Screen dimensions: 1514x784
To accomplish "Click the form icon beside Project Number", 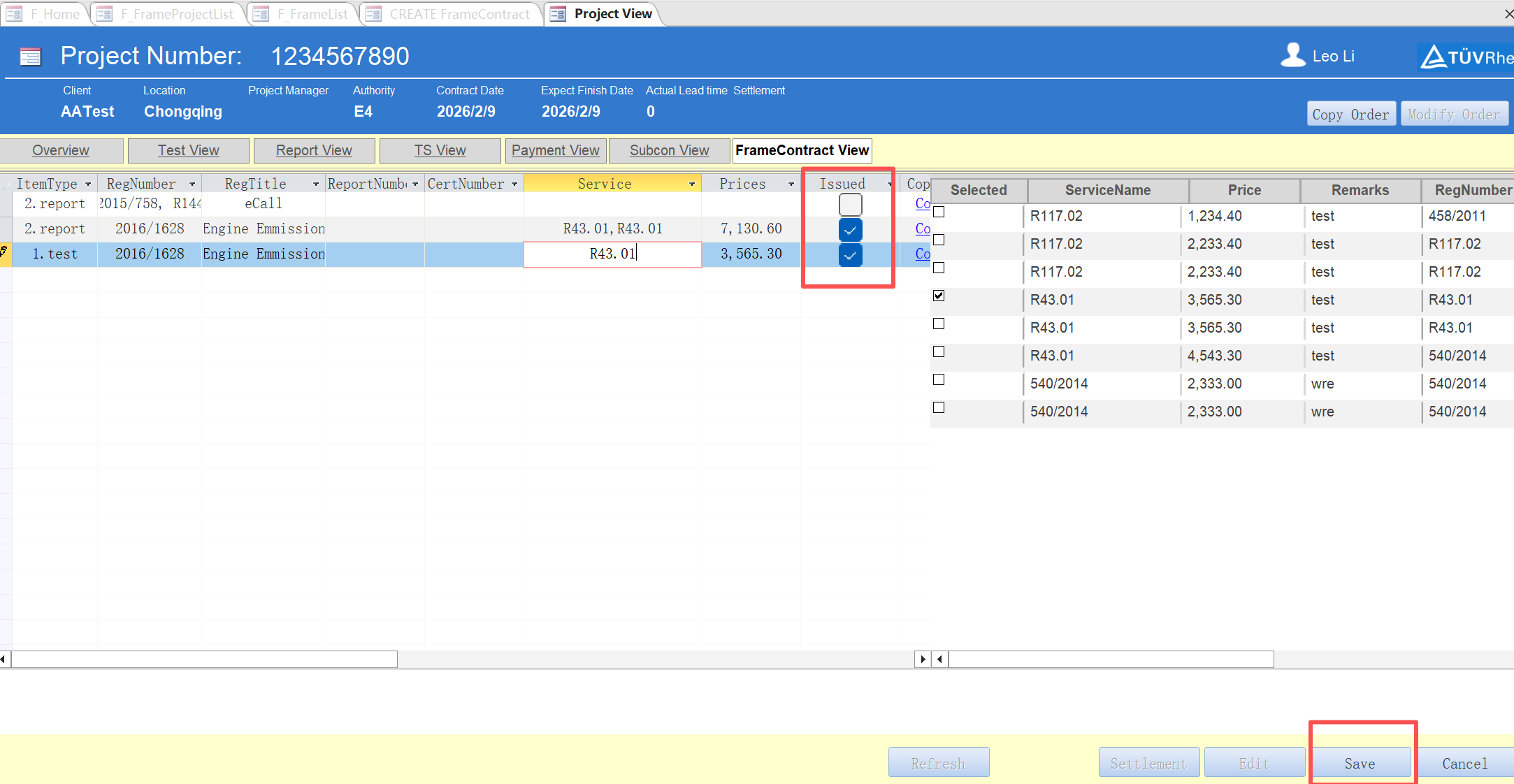I will click(30, 56).
